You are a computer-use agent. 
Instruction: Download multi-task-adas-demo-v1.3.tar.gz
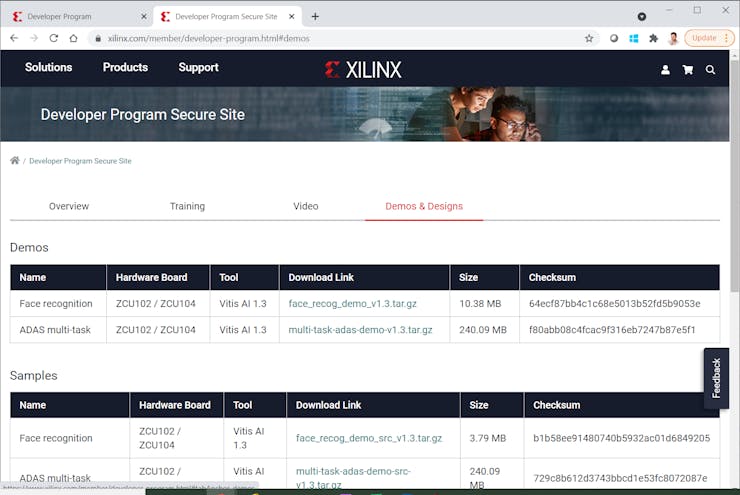361,330
